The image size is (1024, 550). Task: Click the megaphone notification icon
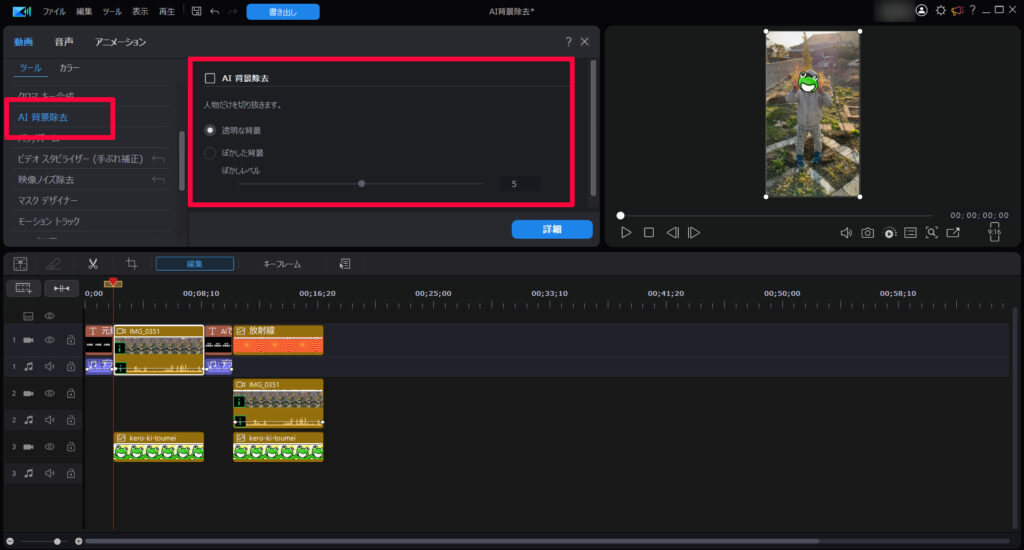957,10
